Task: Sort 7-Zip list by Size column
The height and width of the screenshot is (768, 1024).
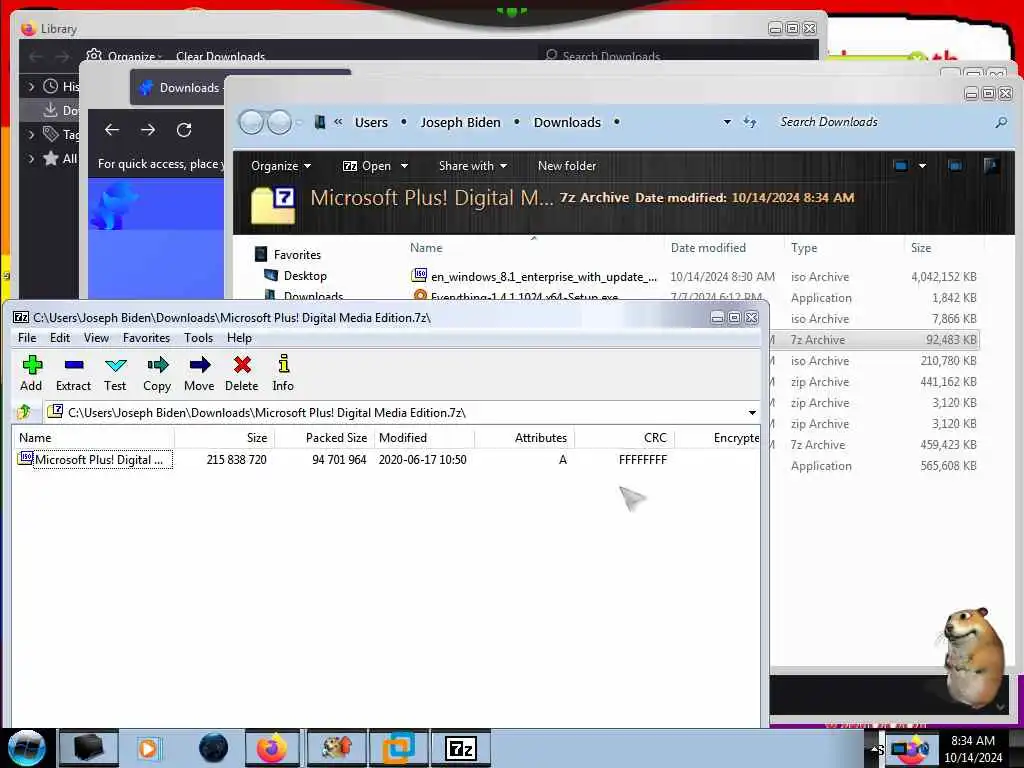Action: pyautogui.click(x=225, y=438)
